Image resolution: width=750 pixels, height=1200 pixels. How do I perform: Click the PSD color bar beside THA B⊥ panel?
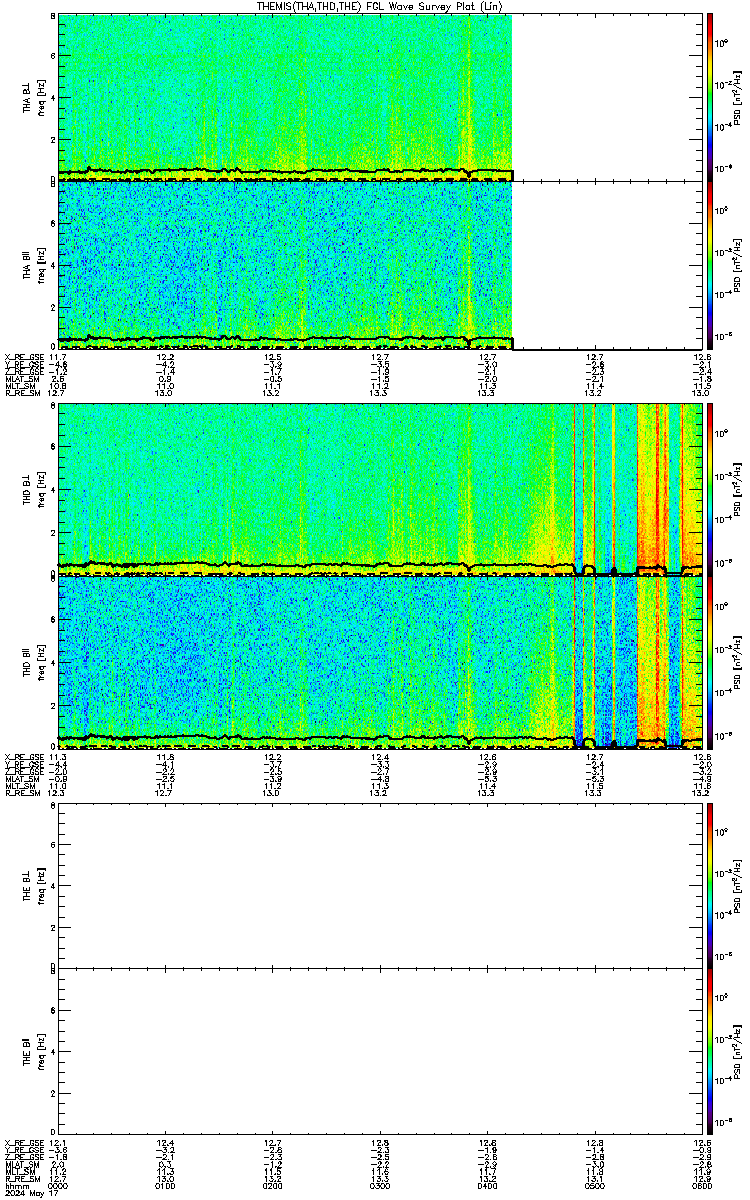[710, 96]
